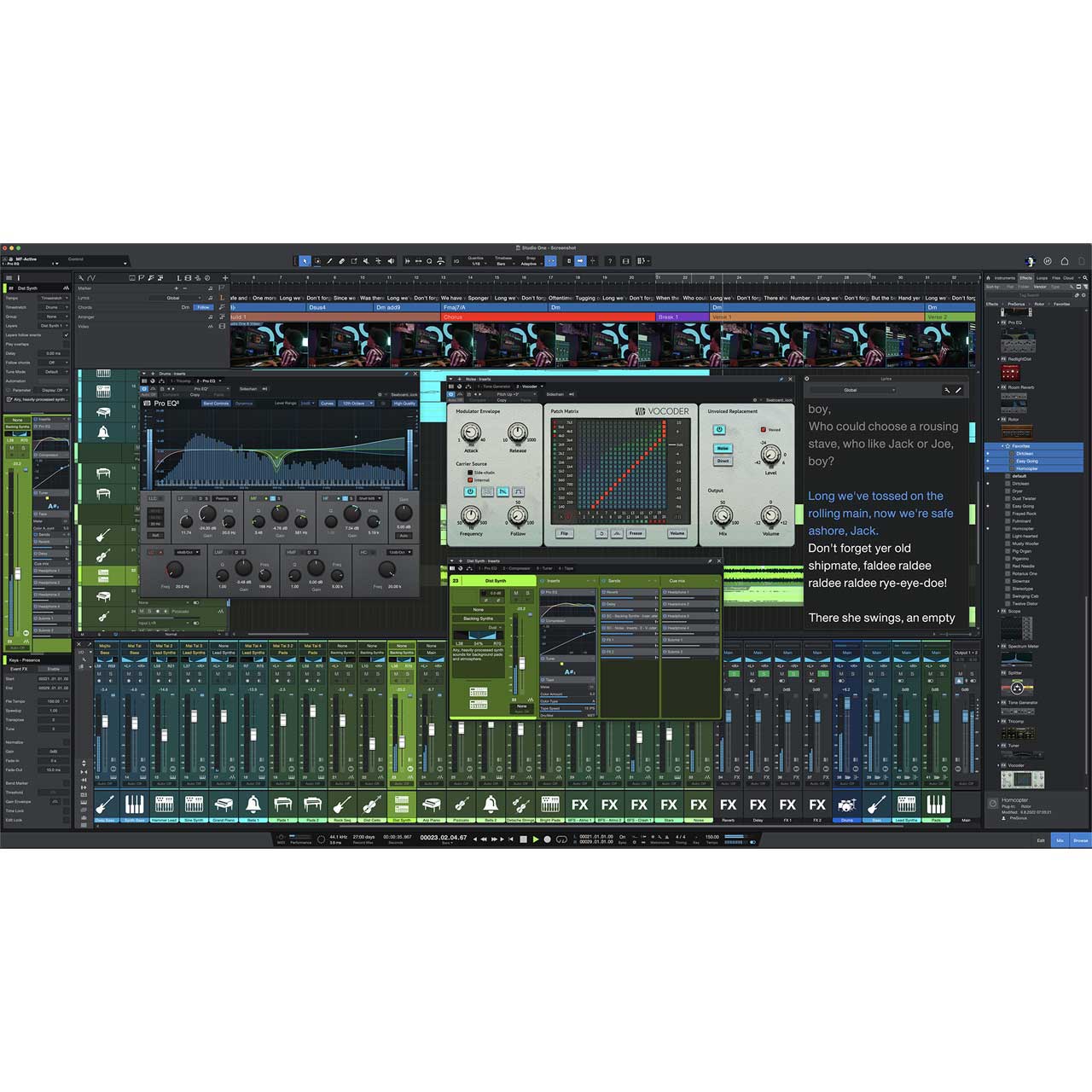This screenshot has height=1092, width=1092.
Task: Open the Sends tab in the Dist Synth window
Action: (x=614, y=580)
